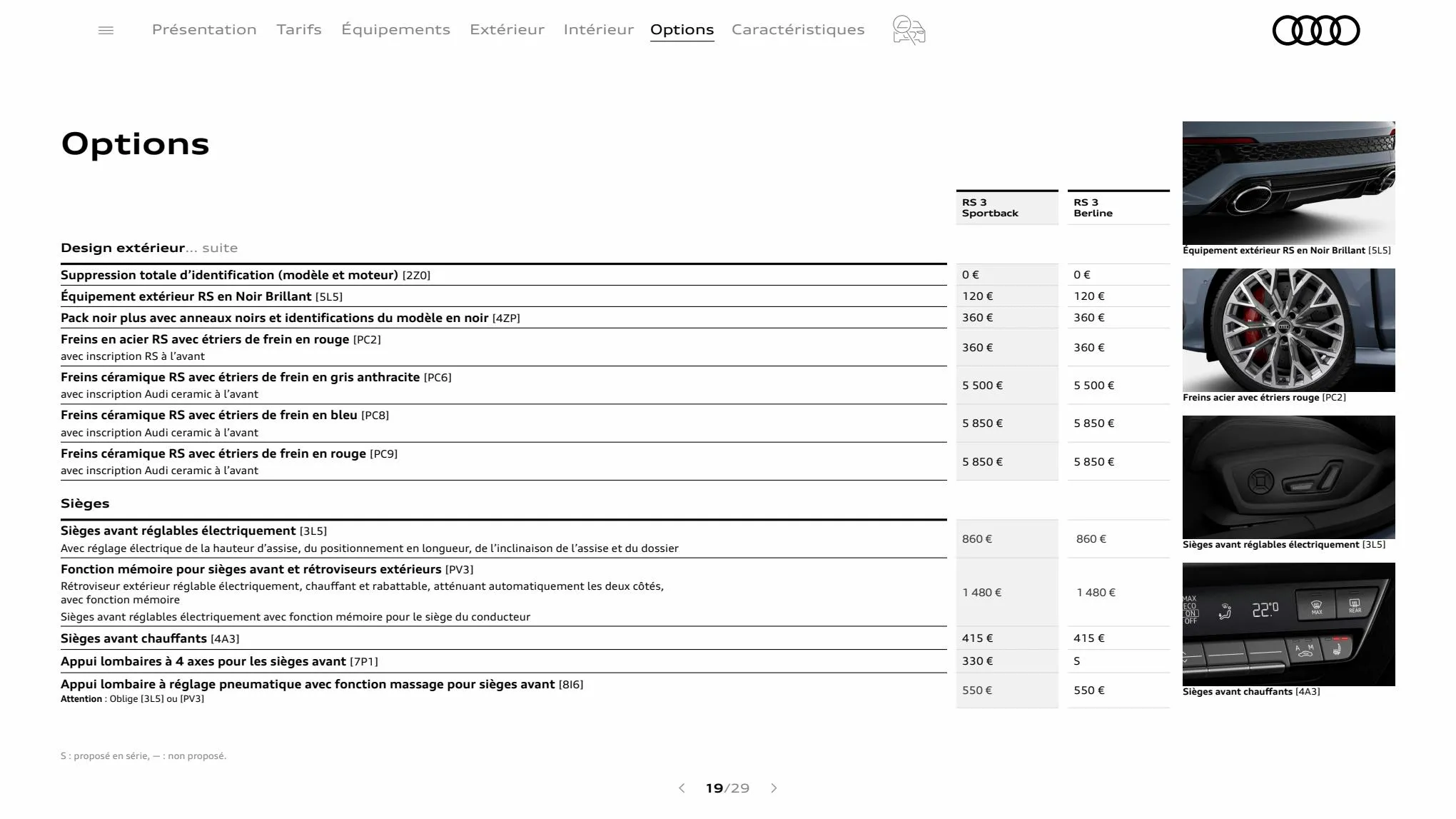Click the active Options tab

point(682,29)
